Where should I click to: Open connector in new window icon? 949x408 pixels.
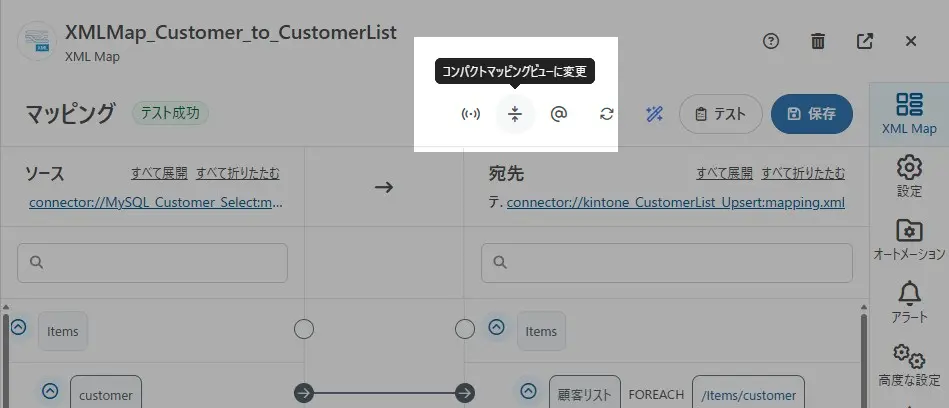click(865, 41)
